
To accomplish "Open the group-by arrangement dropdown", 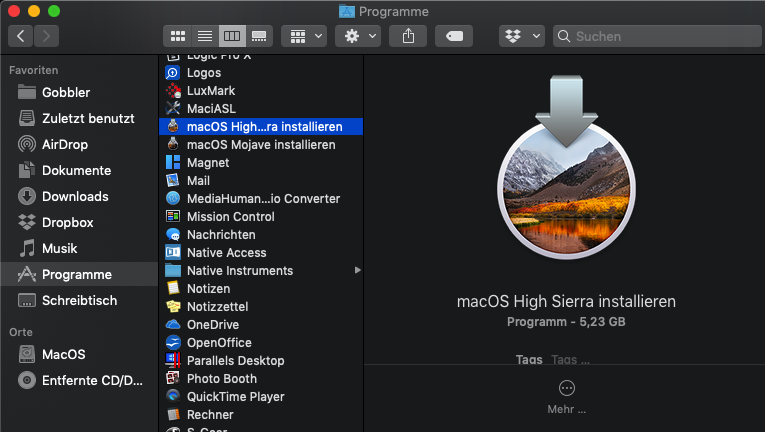I will [304, 36].
